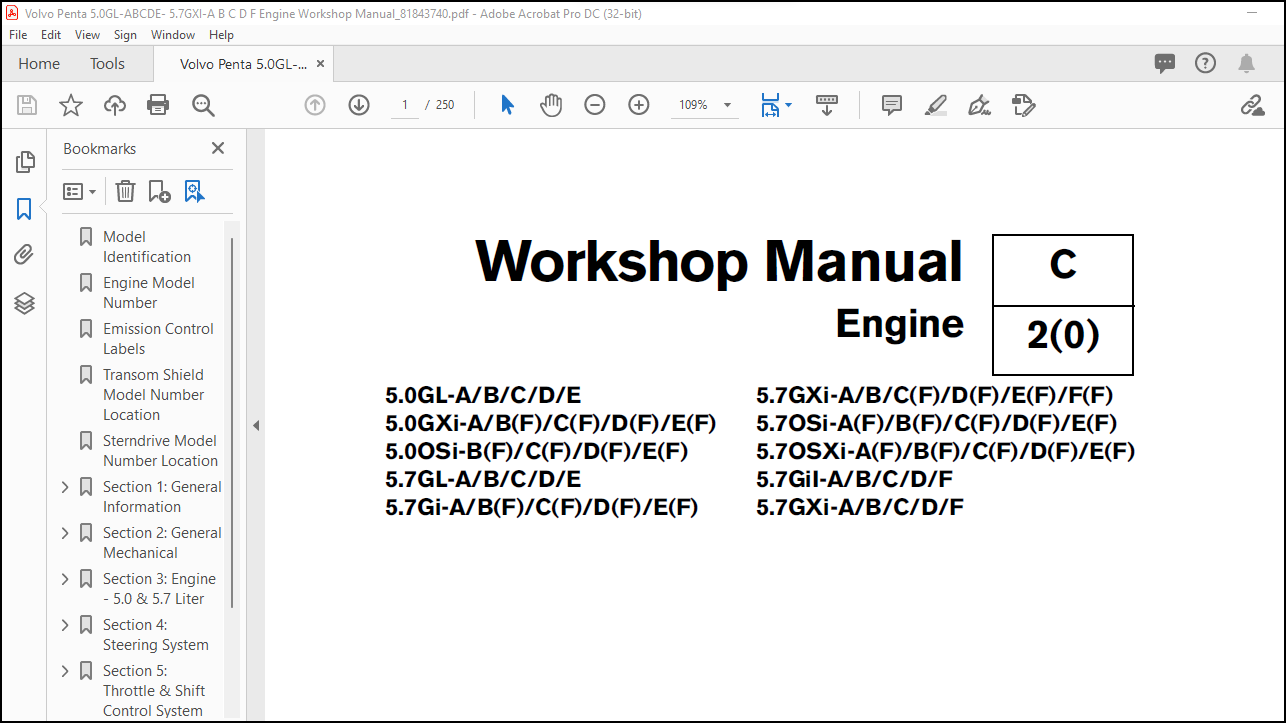Viewport: 1286px width, 723px height.
Task: Expand Section 1: General Information bookmark
Action: pos(66,487)
